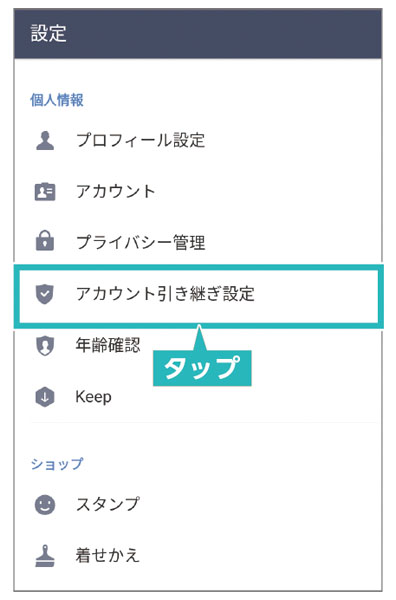Go to スタンプ shop item

click(x=108, y=504)
